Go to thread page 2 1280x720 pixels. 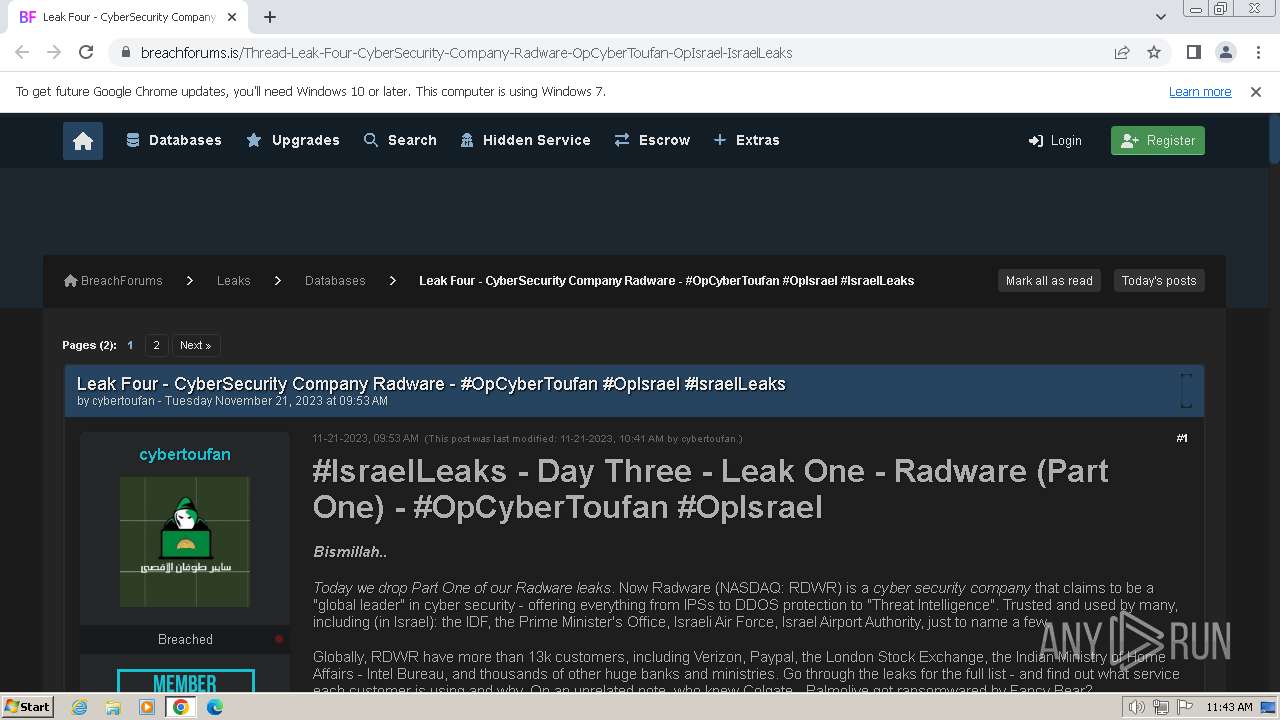pos(156,345)
